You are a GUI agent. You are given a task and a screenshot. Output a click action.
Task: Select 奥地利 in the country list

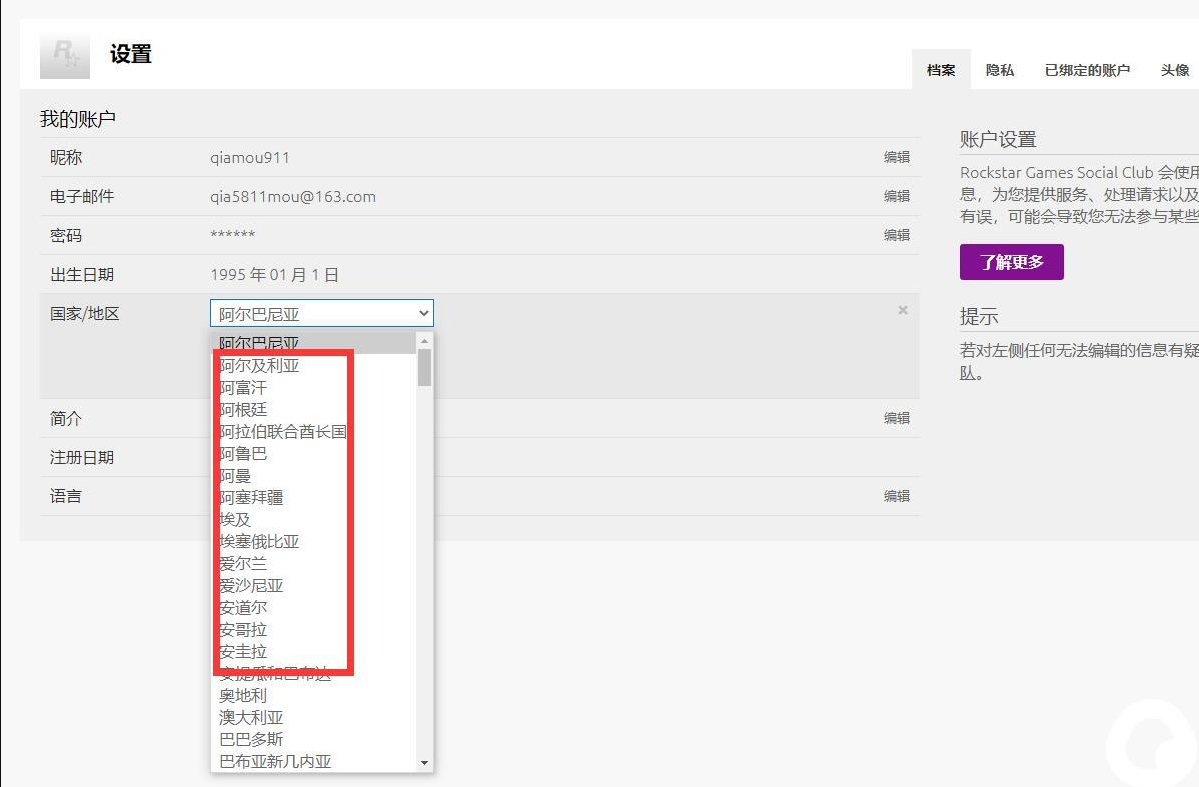pyautogui.click(x=314, y=695)
